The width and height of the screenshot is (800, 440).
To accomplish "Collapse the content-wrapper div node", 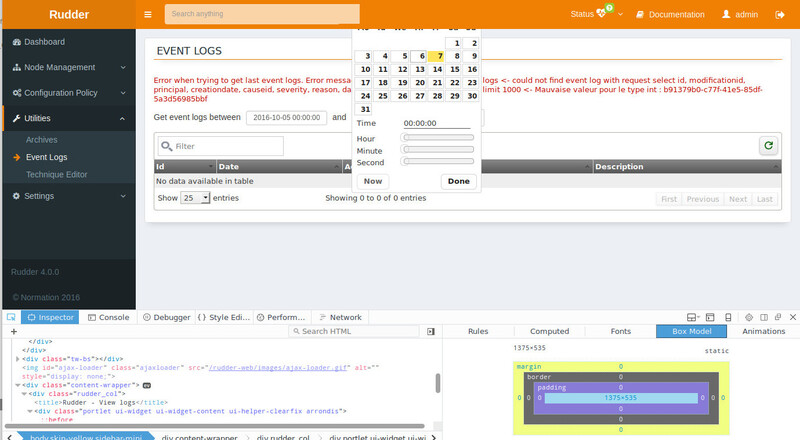I will tap(17, 385).
